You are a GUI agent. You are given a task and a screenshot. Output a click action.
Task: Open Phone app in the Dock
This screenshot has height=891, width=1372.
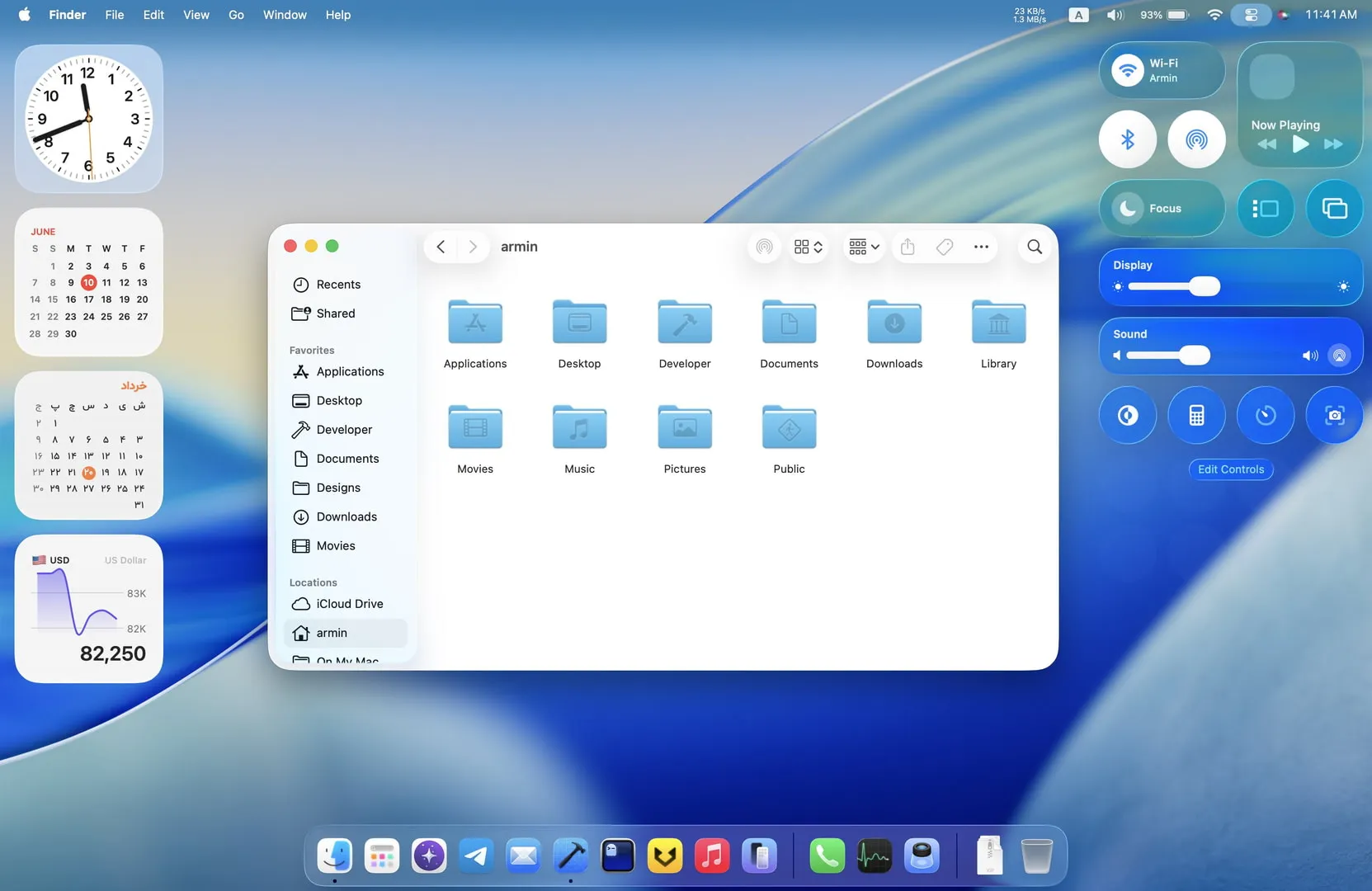(827, 856)
